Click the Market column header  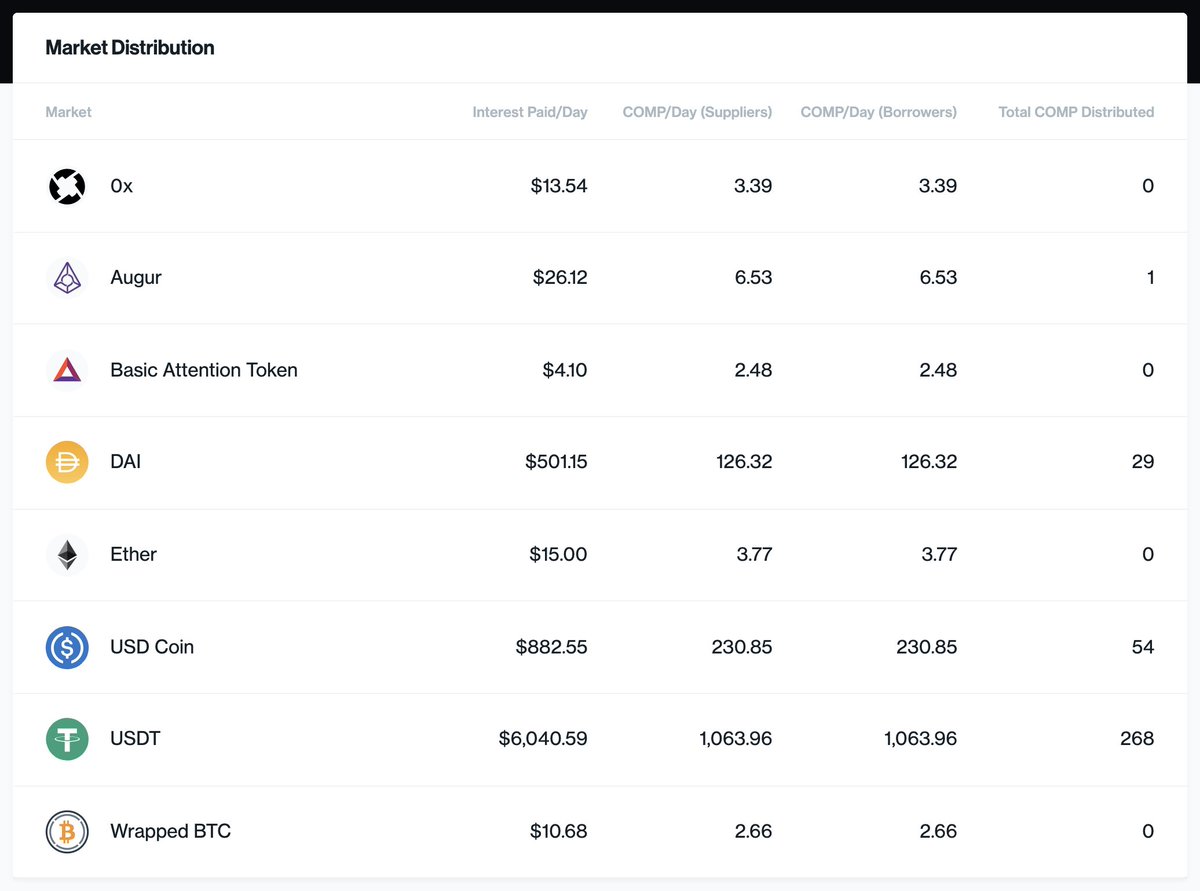point(68,112)
